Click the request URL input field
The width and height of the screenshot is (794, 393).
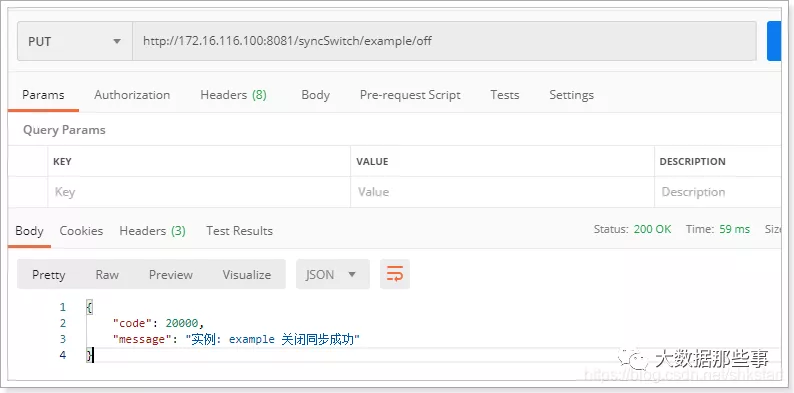[x=444, y=41]
